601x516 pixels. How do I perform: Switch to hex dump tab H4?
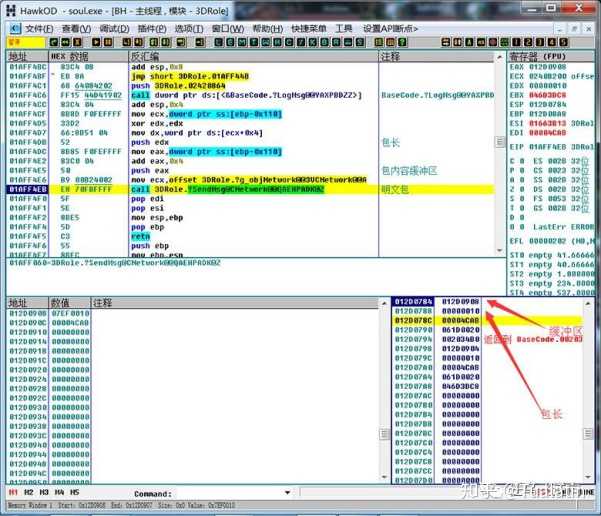[59, 492]
